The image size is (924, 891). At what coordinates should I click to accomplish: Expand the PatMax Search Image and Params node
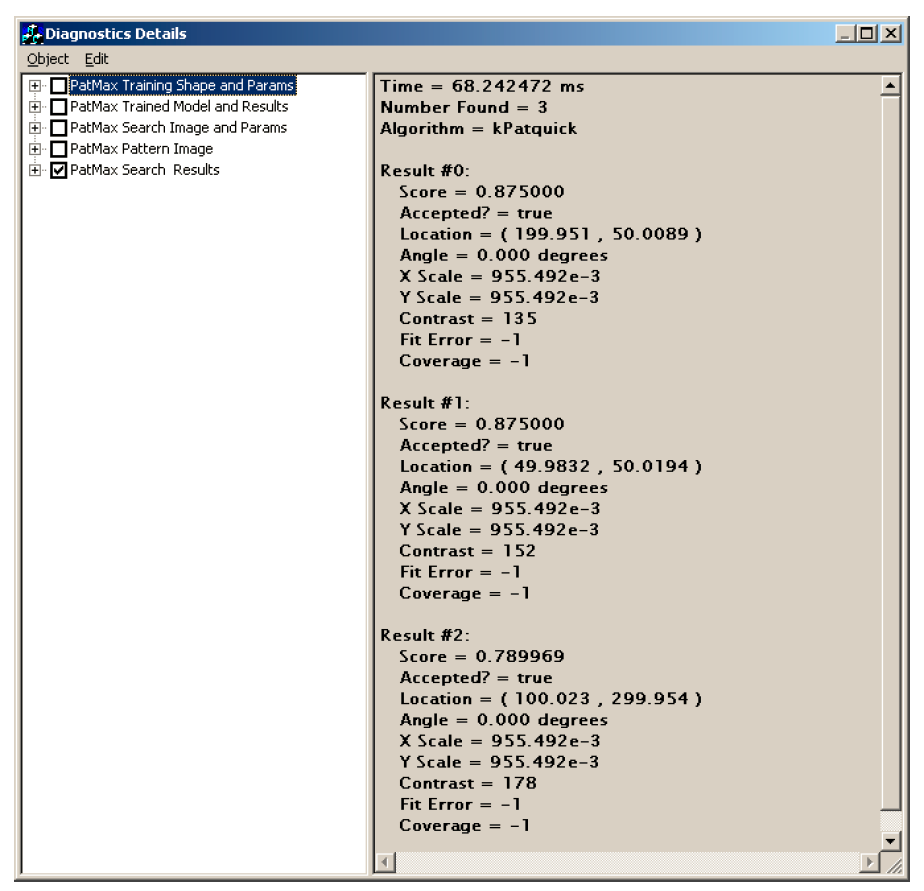(x=36, y=128)
